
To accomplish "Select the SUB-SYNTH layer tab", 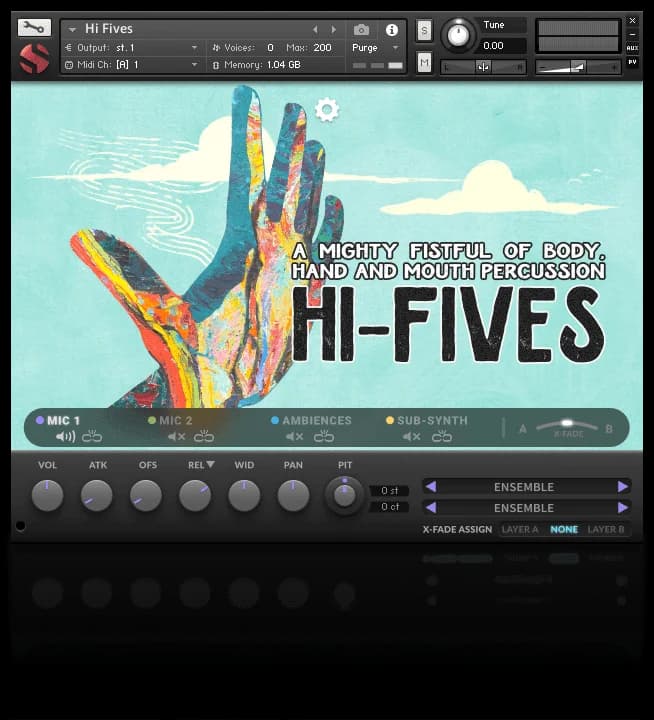I will click(x=427, y=420).
